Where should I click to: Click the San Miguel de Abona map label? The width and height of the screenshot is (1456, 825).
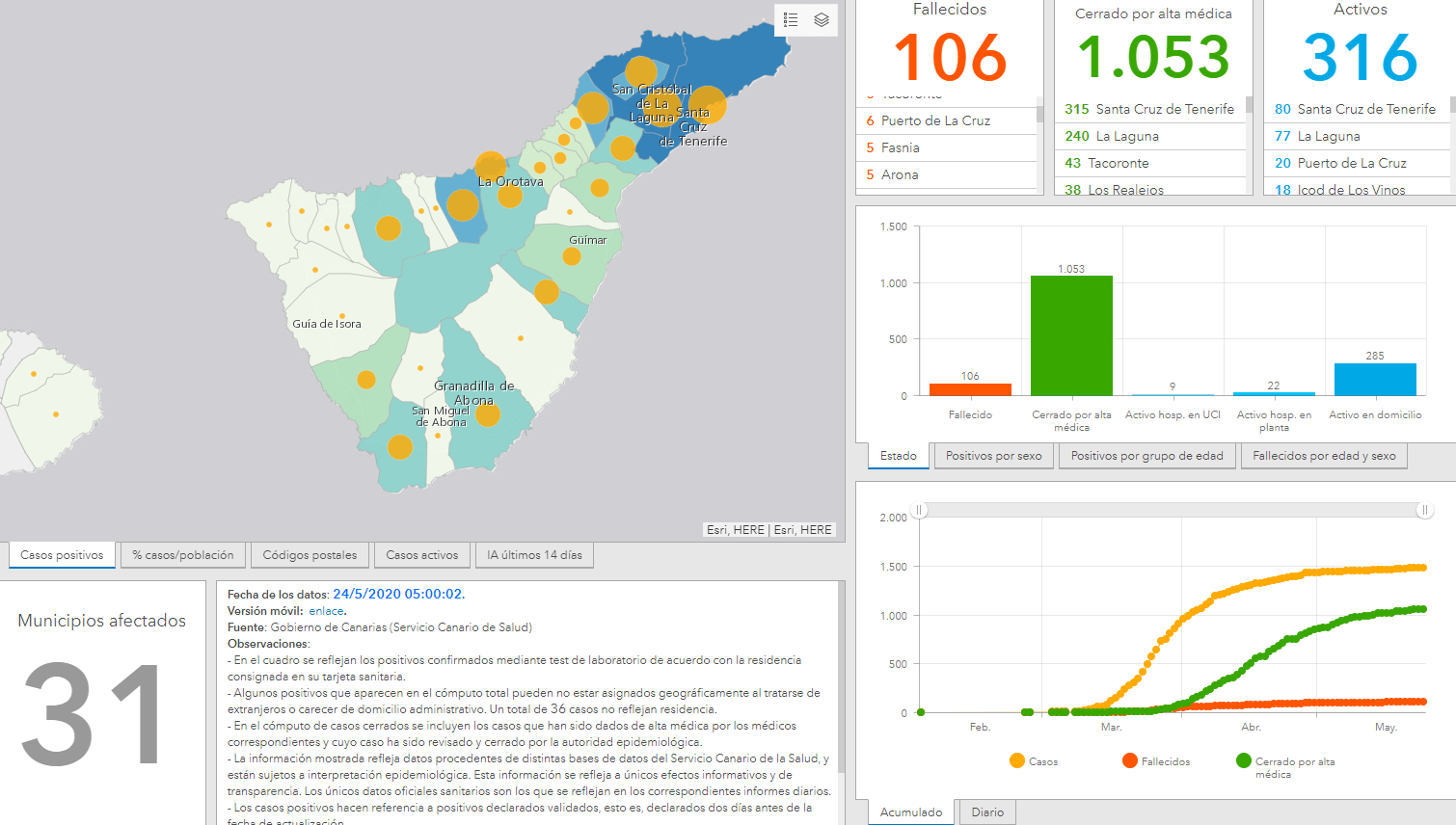[x=441, y=416]
